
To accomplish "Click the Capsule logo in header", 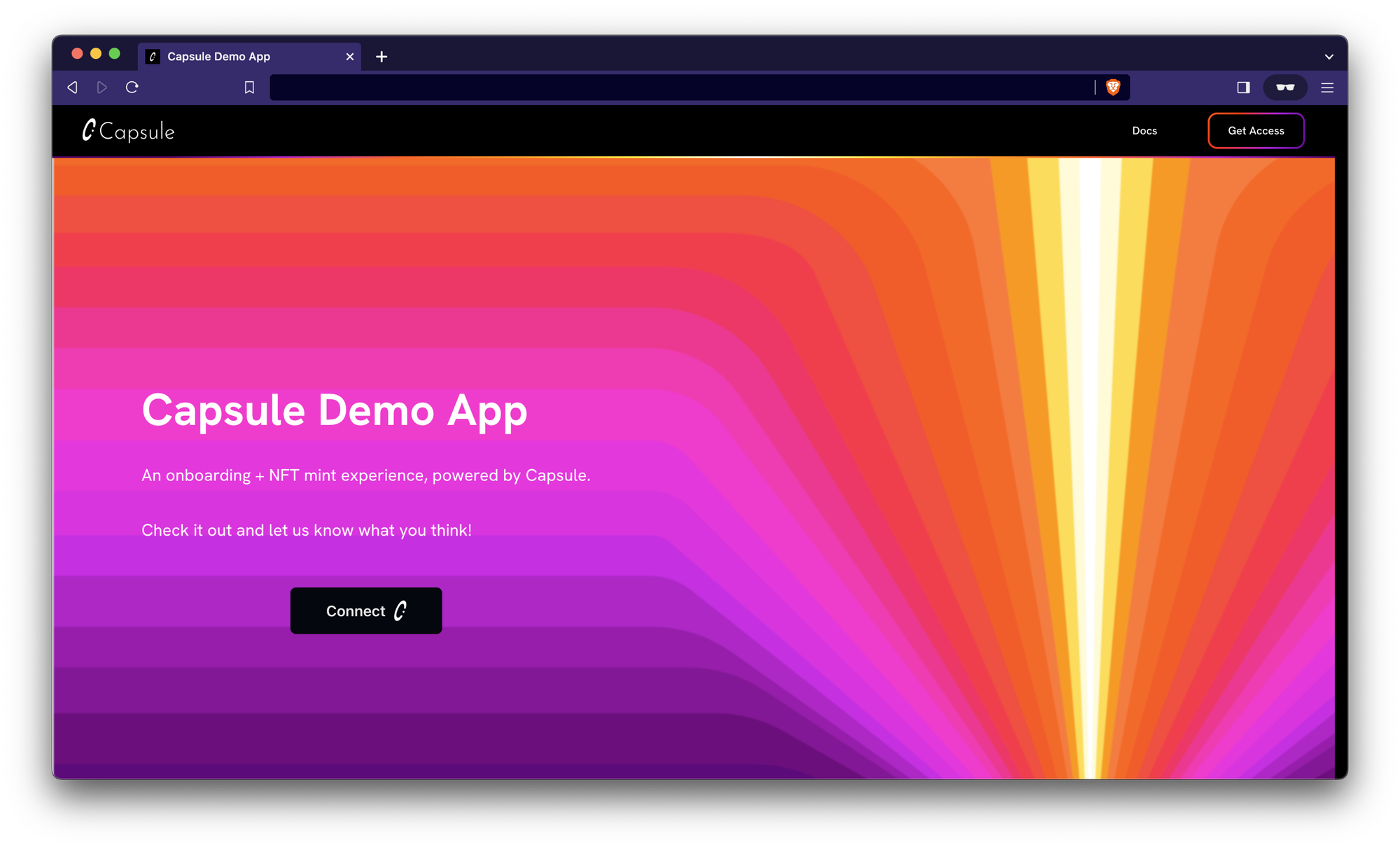I will [129, 131].
